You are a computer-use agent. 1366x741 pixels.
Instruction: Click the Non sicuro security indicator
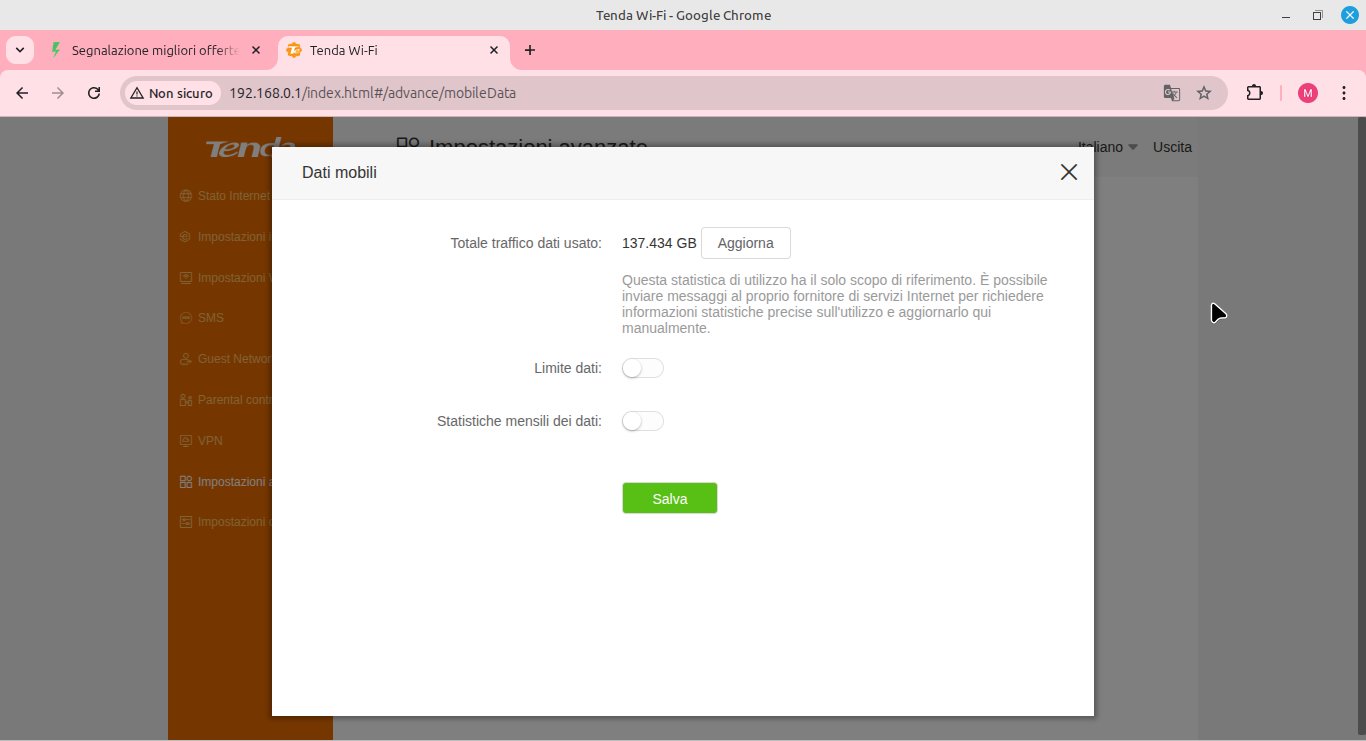click(x=171, y=93)
